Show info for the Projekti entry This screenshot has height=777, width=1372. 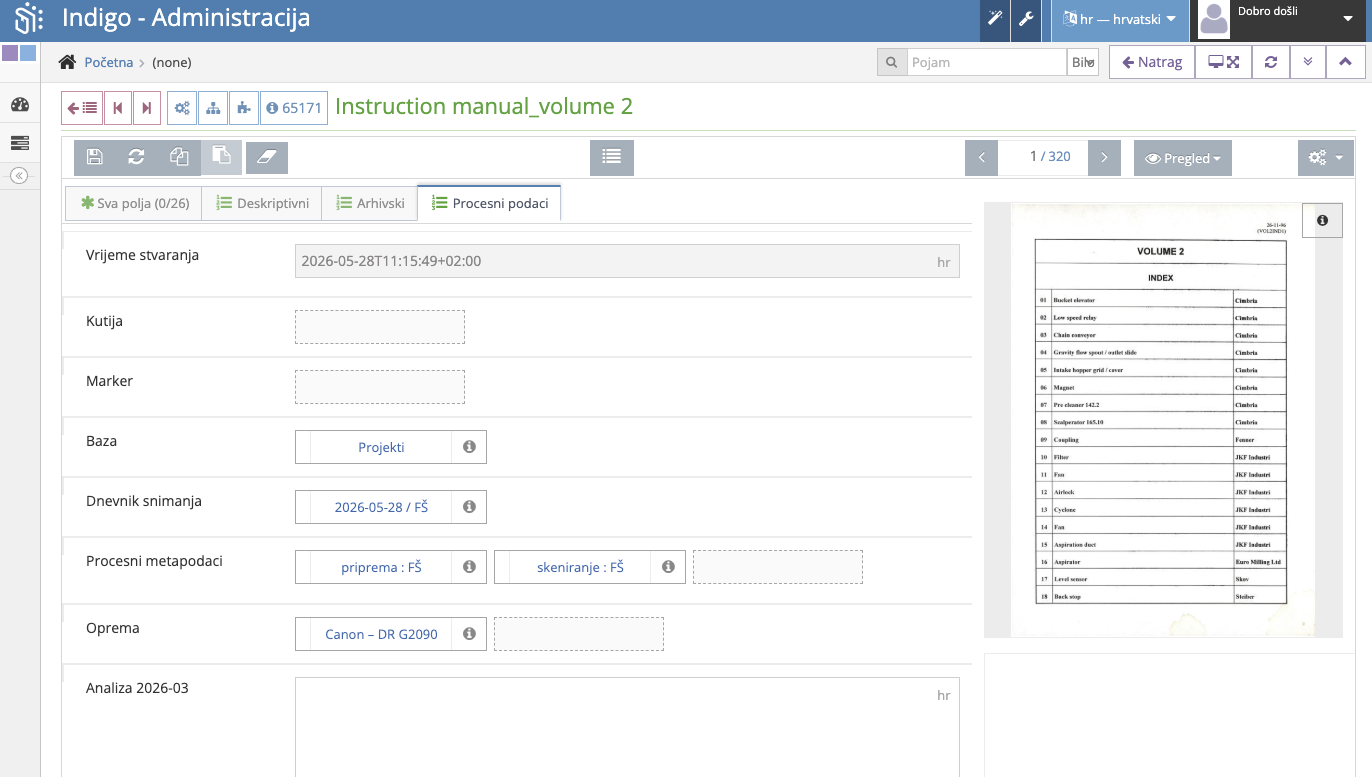pos(469,447)
